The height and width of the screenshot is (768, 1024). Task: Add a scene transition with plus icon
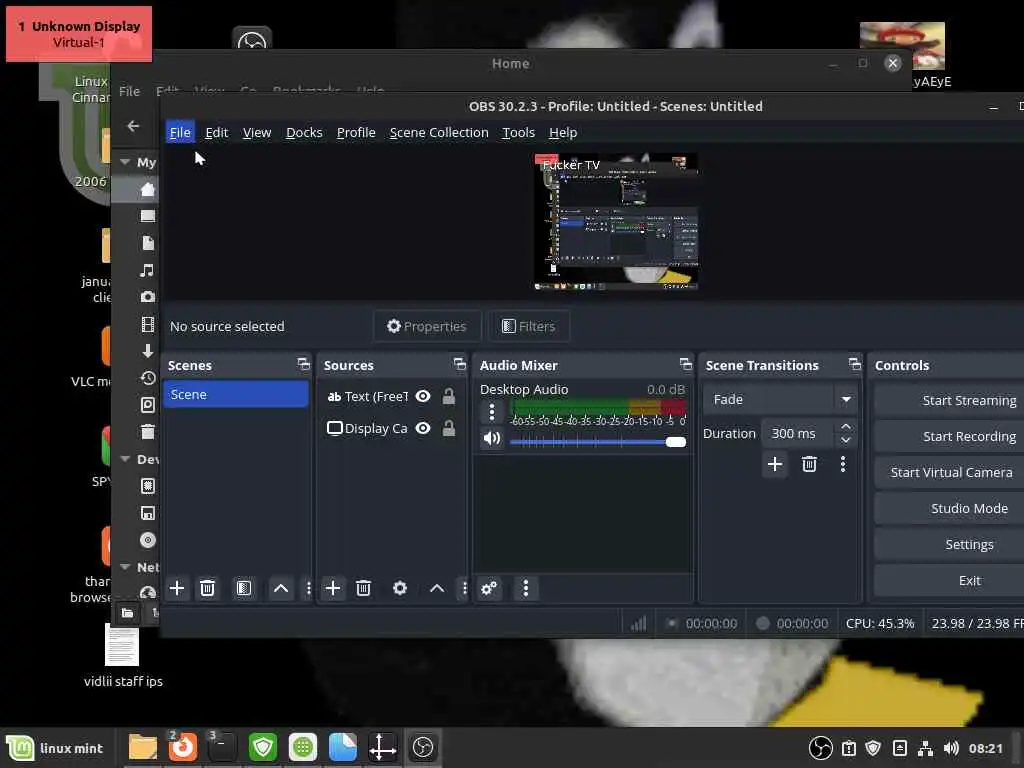[775, 464]
